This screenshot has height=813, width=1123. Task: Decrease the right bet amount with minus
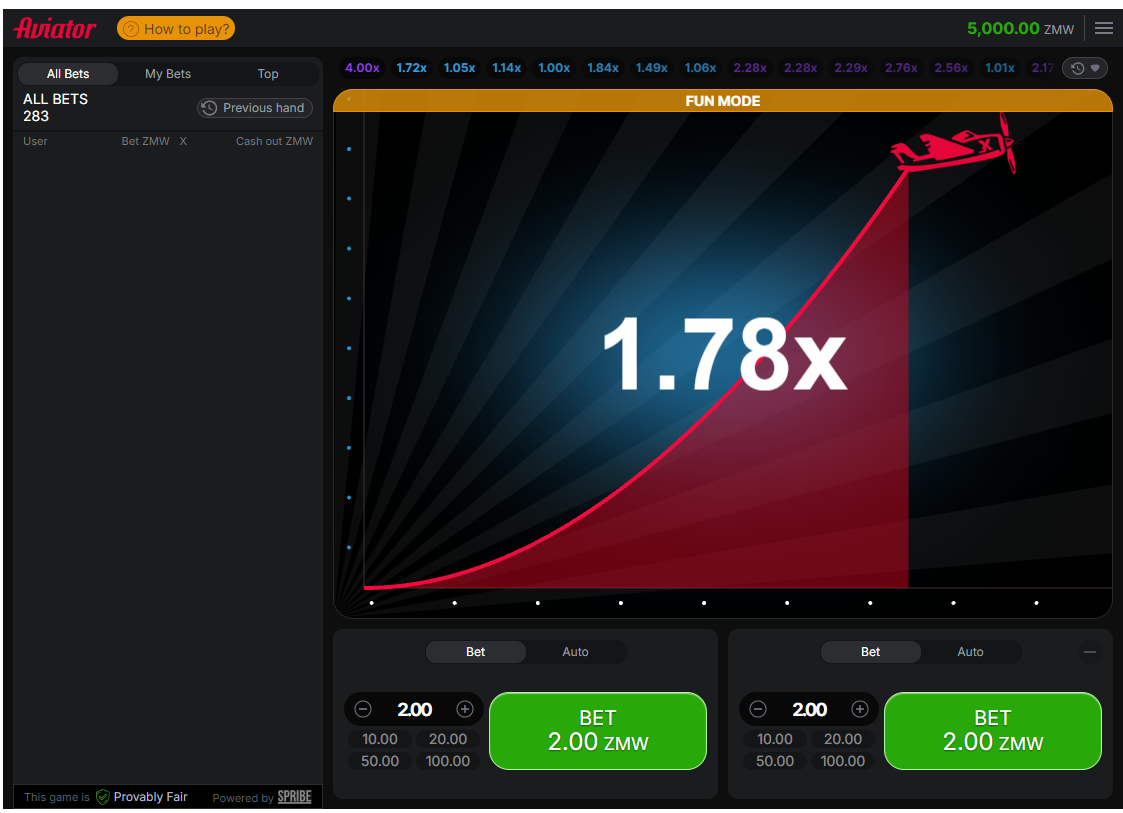click(758, 709)
